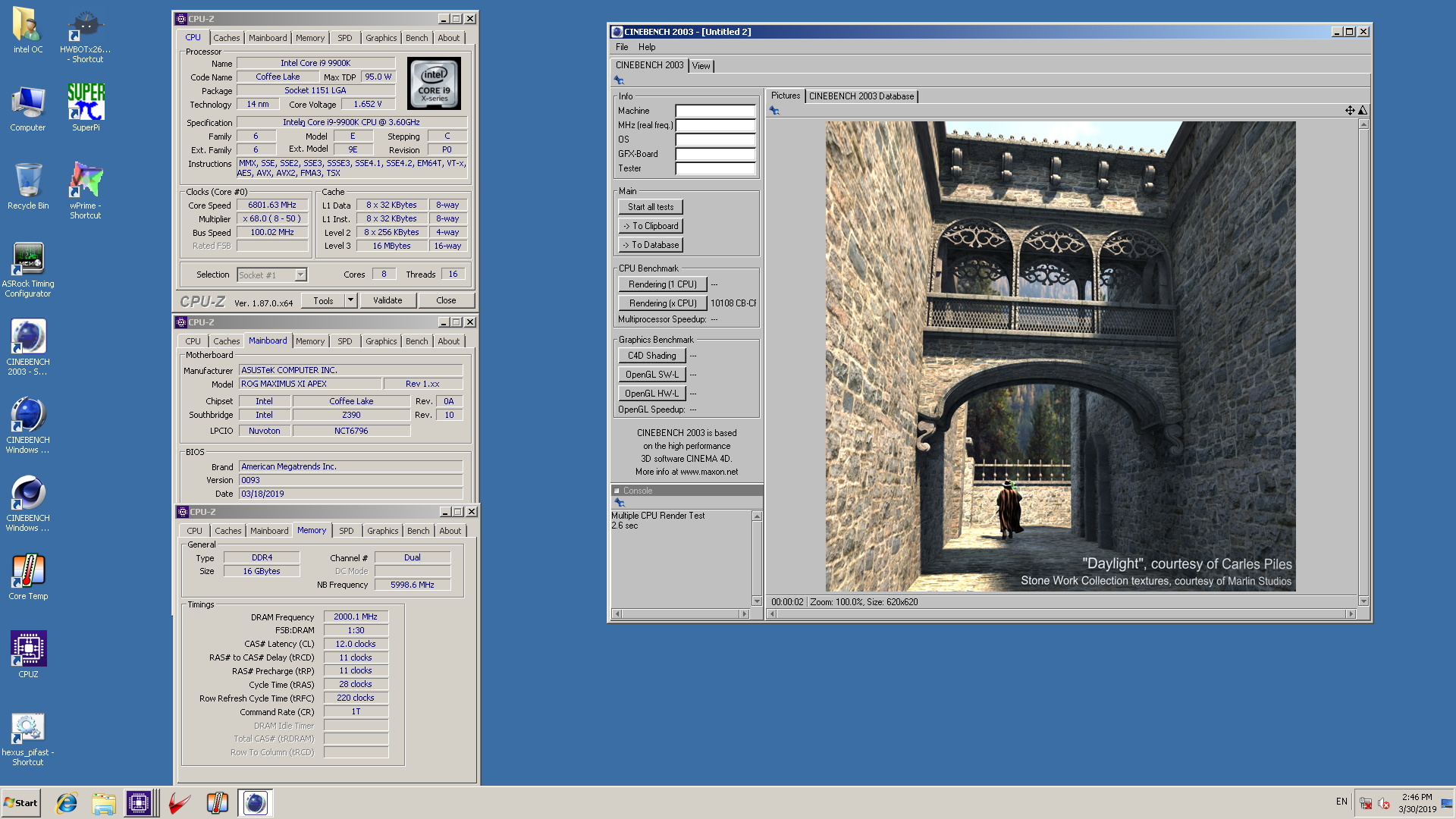This screenshot has height=819, width=1456.
Task: Open Windows Explorer folder in taskbar
Action: (x=104, y=803)
